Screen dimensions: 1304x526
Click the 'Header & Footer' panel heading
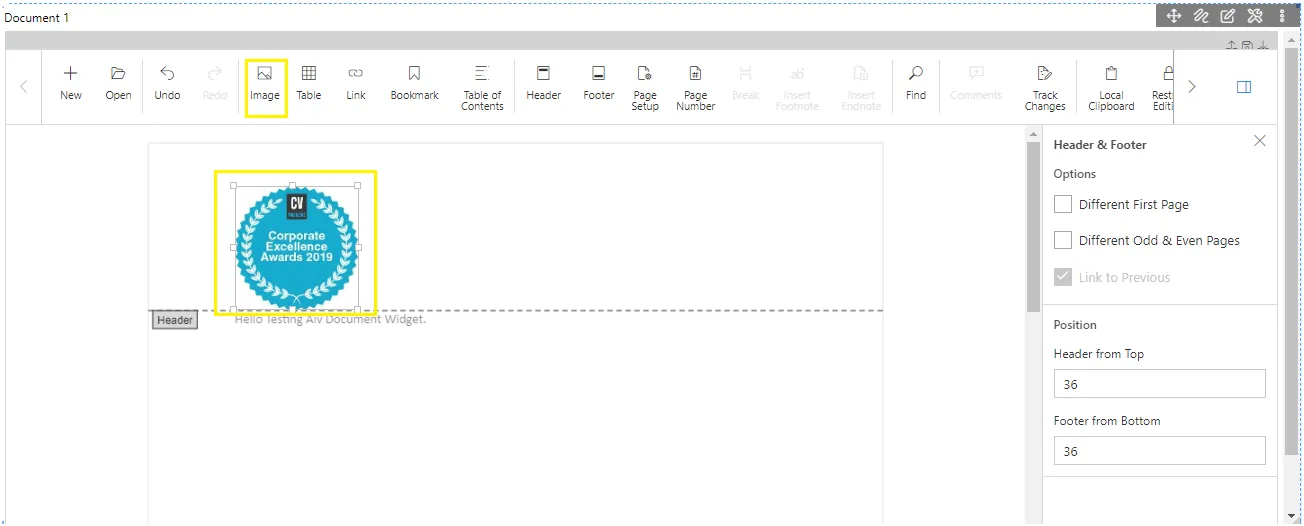point(1100,145)
